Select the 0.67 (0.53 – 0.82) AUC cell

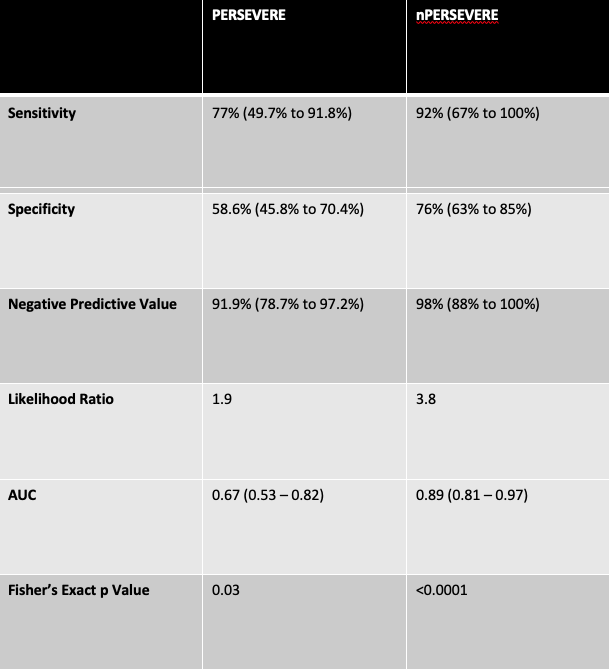click(268, 495)
